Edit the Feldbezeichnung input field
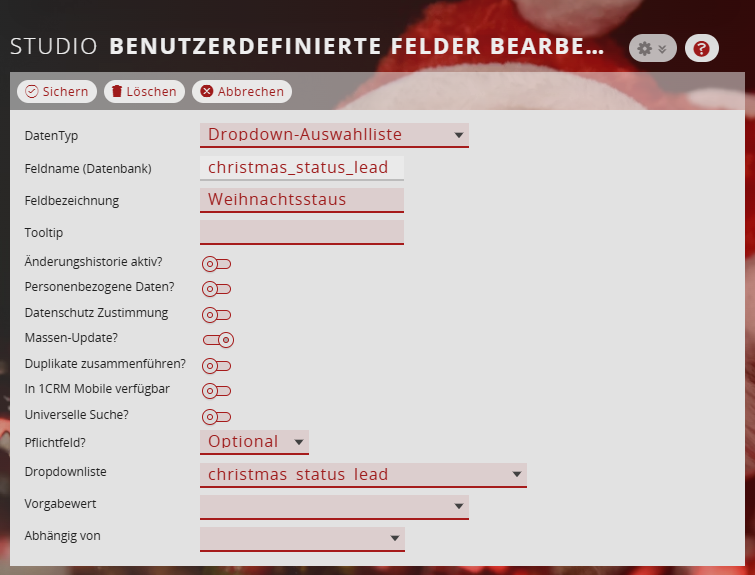The width and height of the screenshot is (755, 575). click(x=302, y=200)
